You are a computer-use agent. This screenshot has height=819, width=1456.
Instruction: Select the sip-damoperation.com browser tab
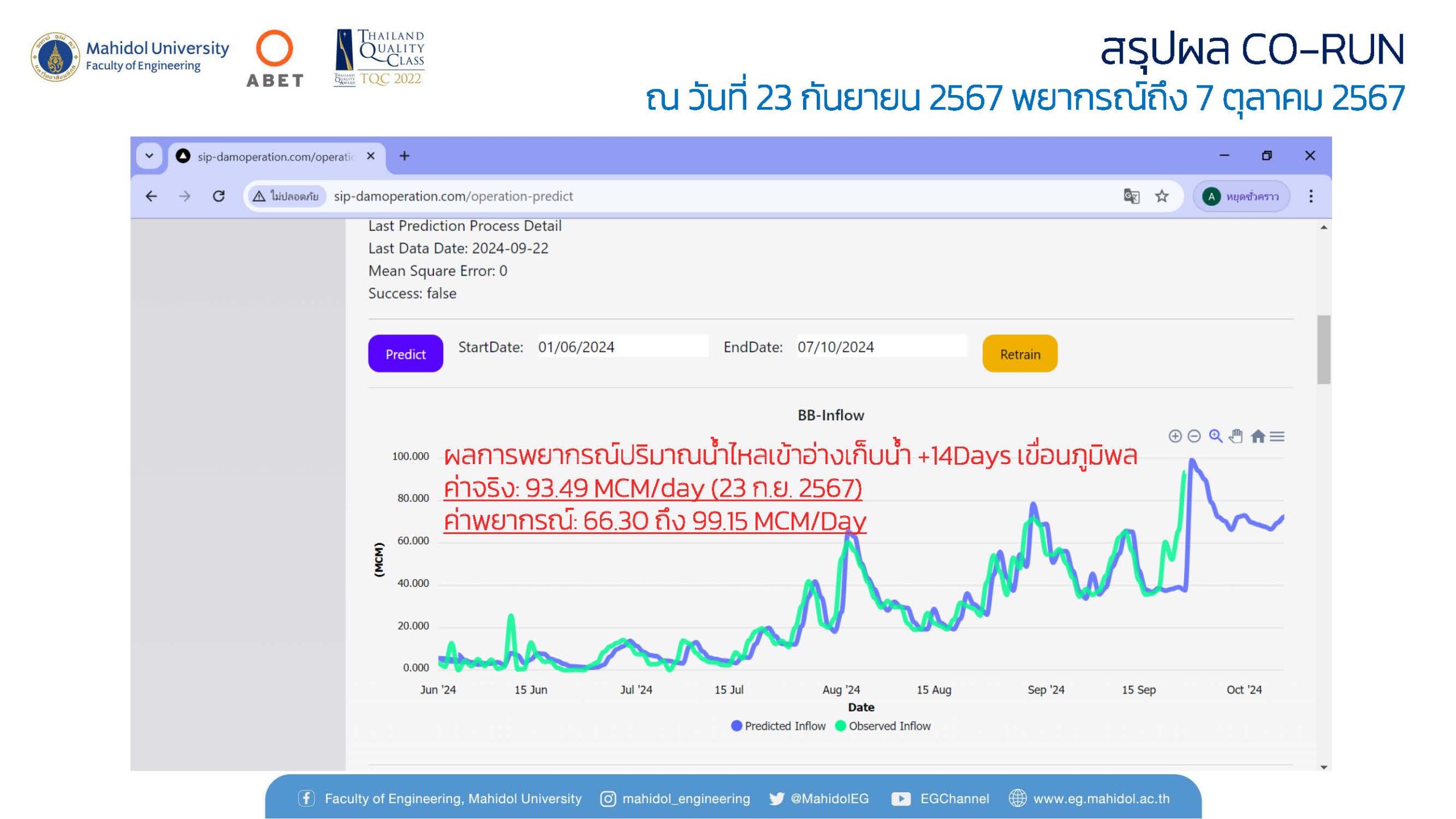point(274,156)
